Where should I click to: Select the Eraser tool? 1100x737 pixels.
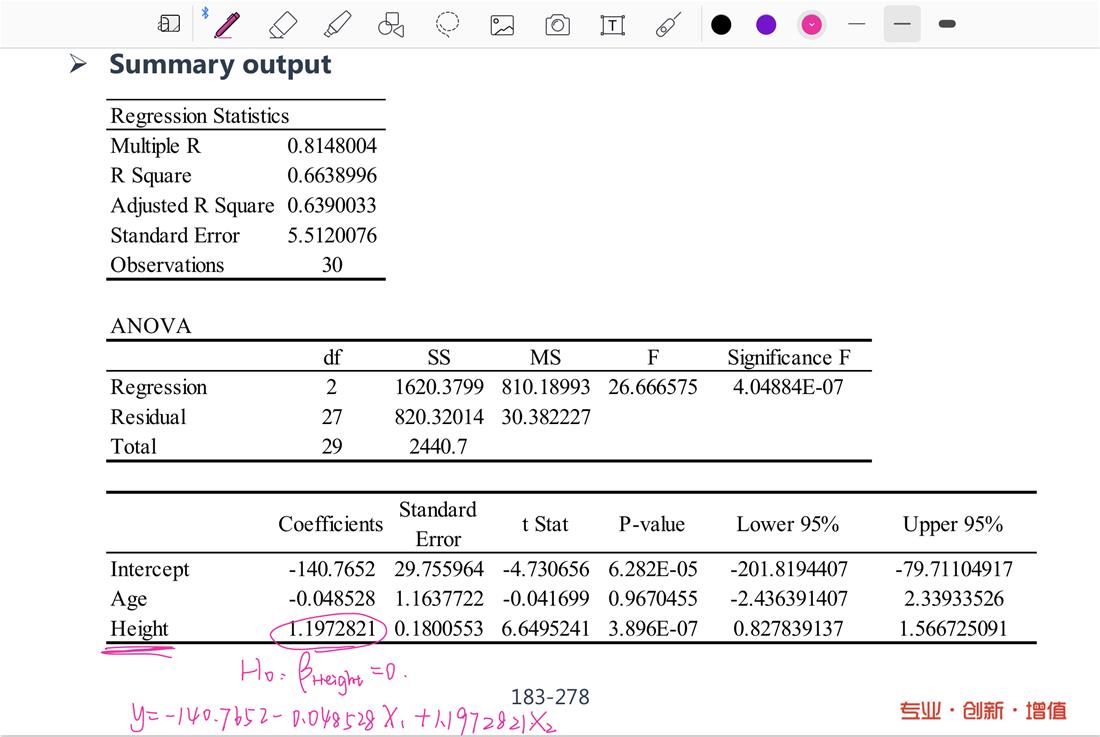pos(283,24)
